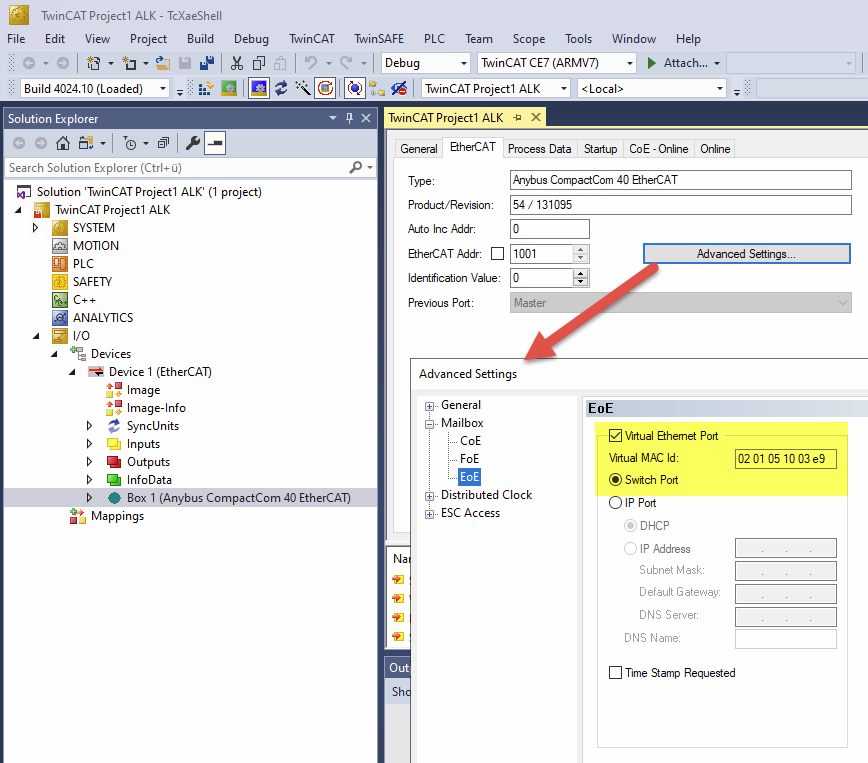Select the Image-Info tree item

coord(156,408)
